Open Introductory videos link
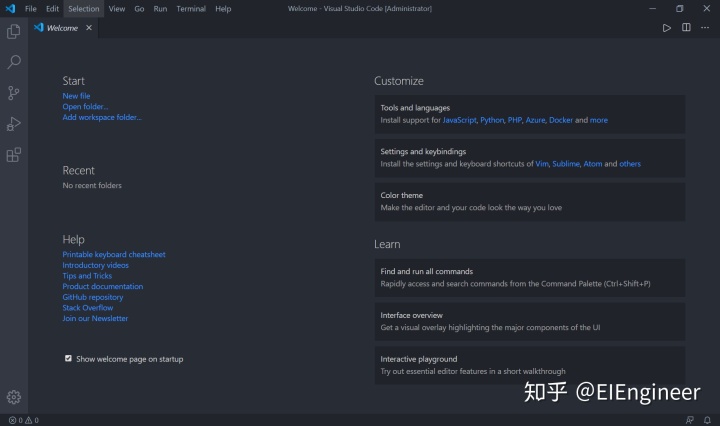 pos(96,265)
